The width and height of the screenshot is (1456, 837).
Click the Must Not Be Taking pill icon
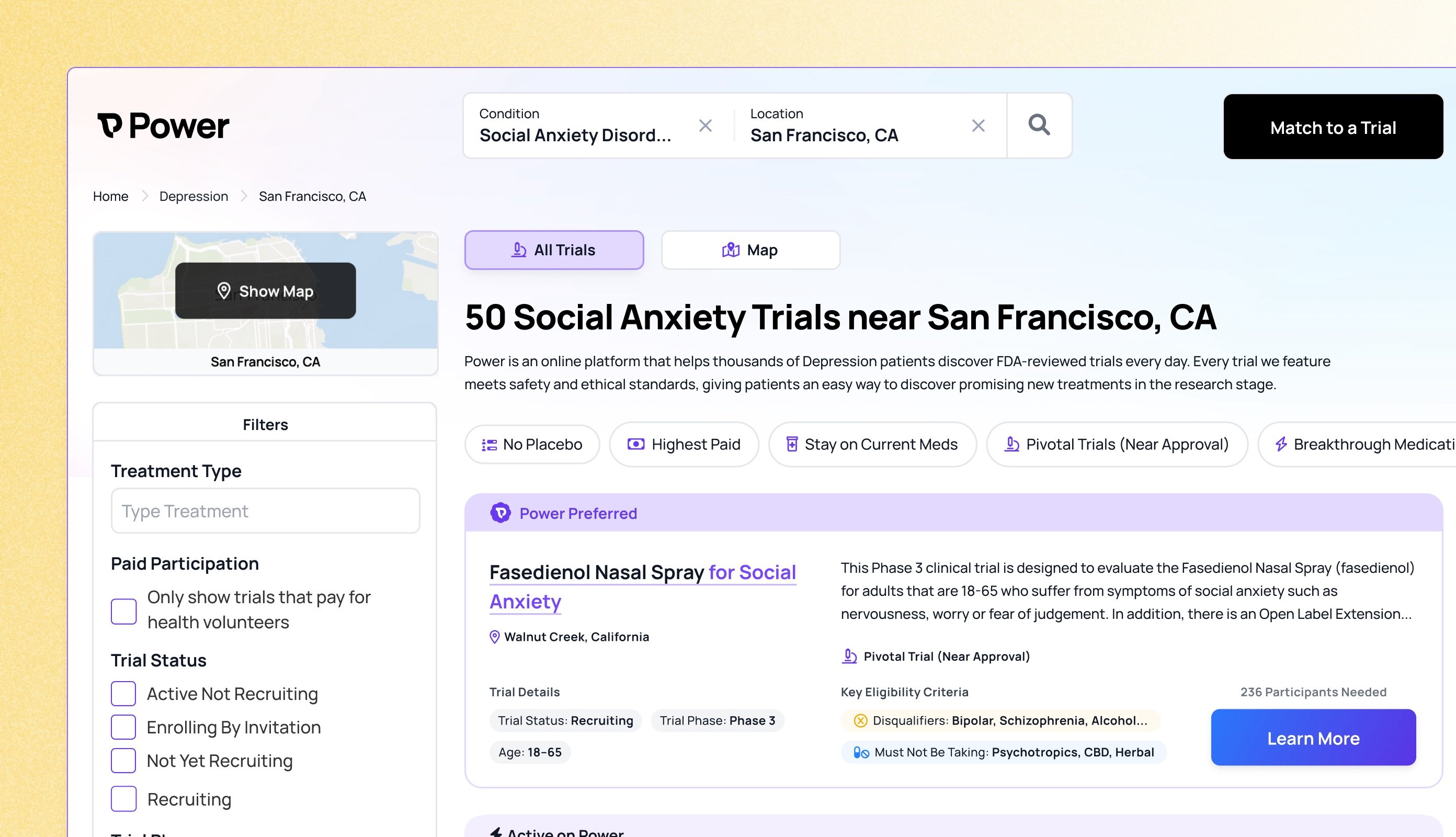point(861,752)
